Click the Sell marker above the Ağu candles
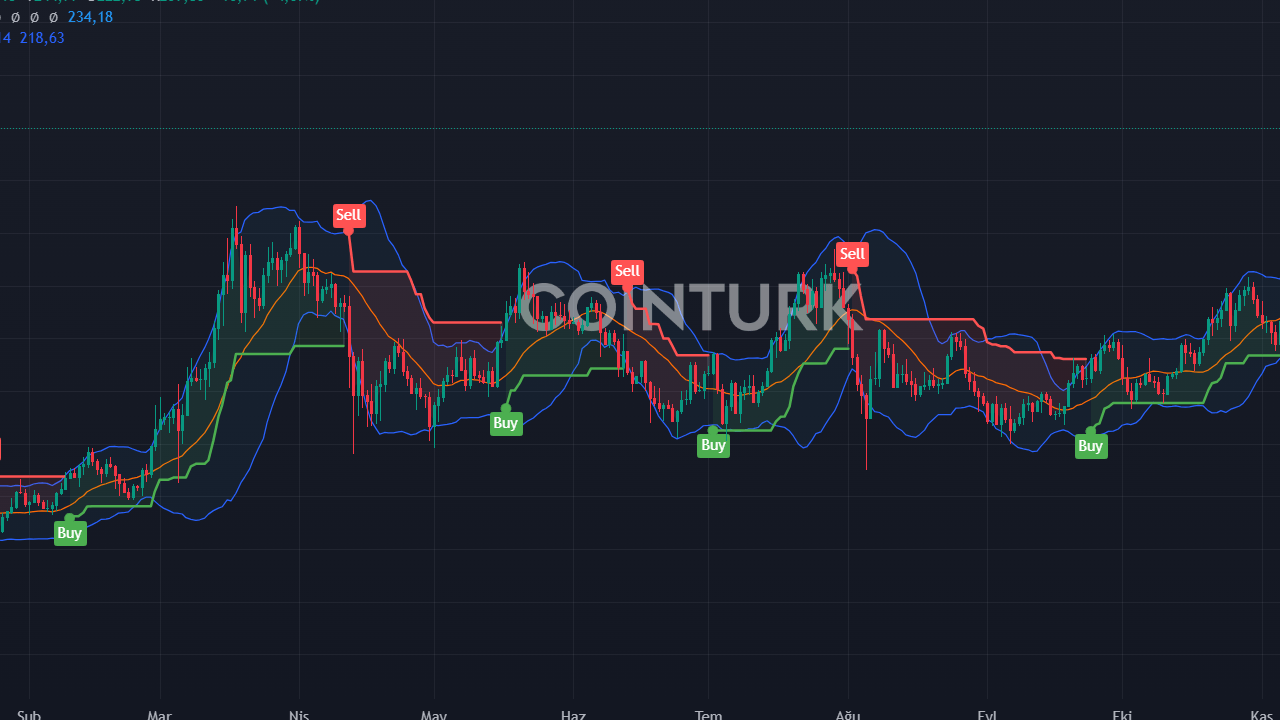The height and width of the screenshot is (720, 1280). [x=852, y=254]
